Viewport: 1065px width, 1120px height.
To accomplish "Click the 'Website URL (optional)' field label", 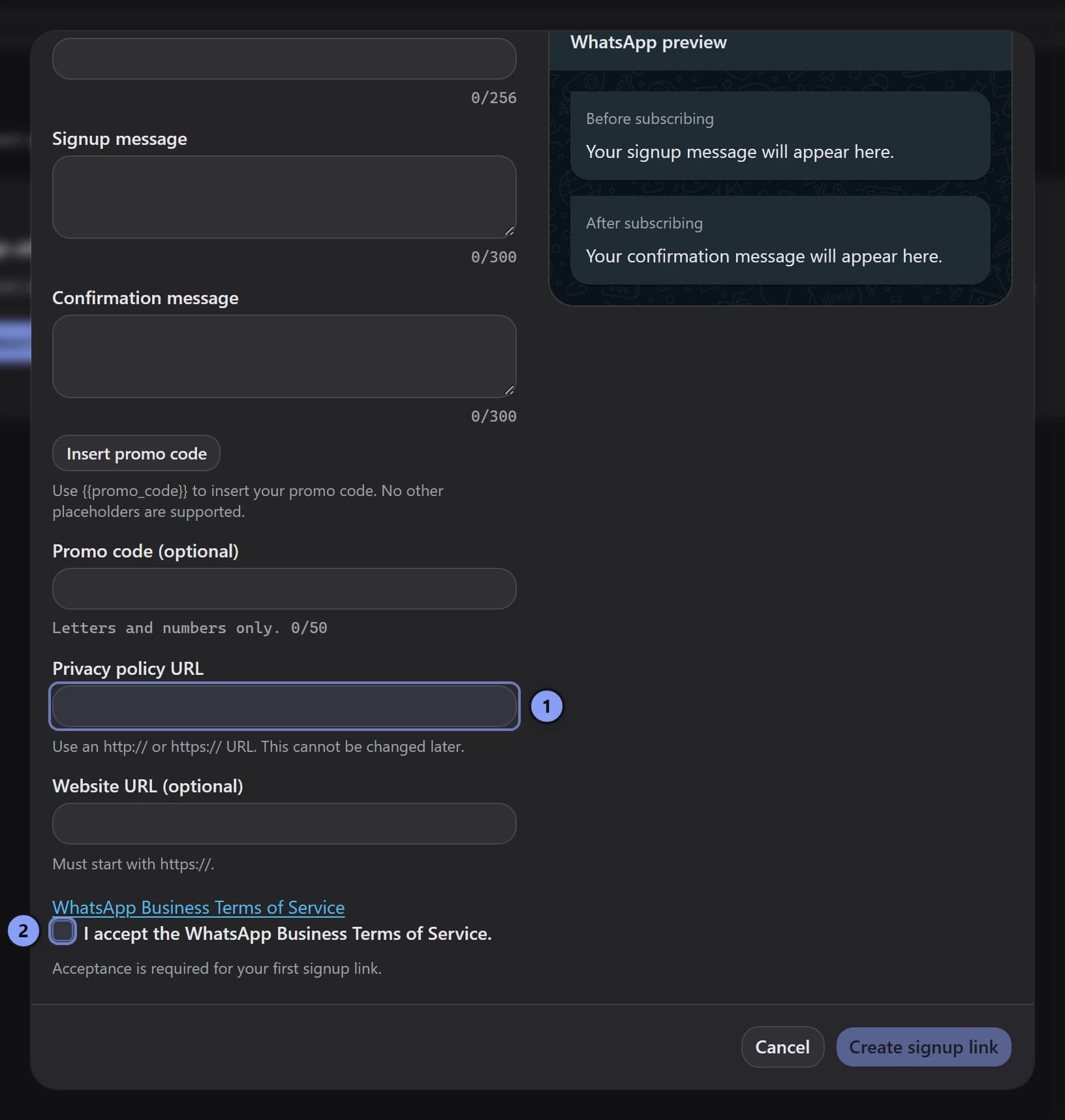I will click(147, 786).
